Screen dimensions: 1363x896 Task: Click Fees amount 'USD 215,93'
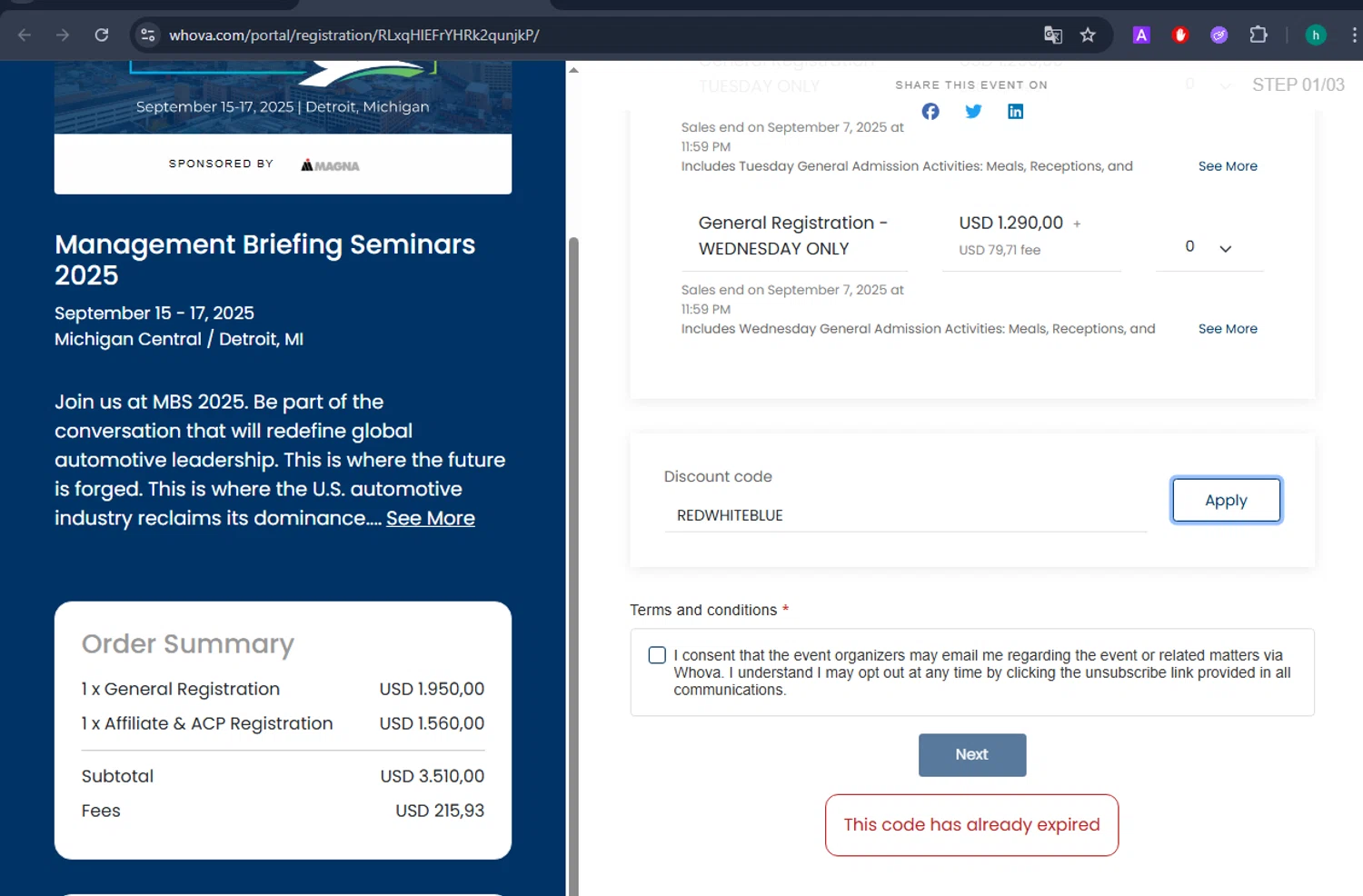440,811
